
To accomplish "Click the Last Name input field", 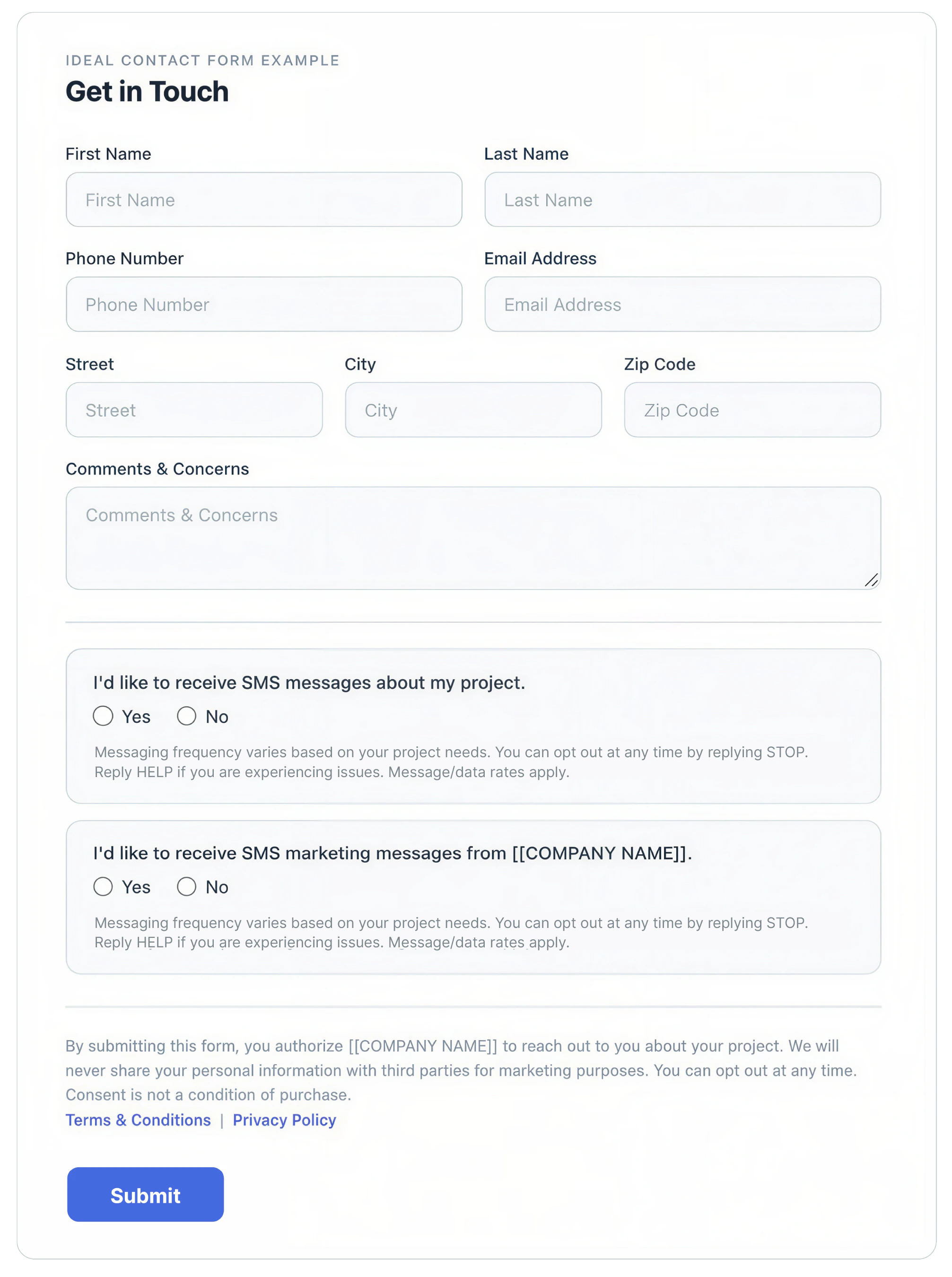I will pos(682,200).
